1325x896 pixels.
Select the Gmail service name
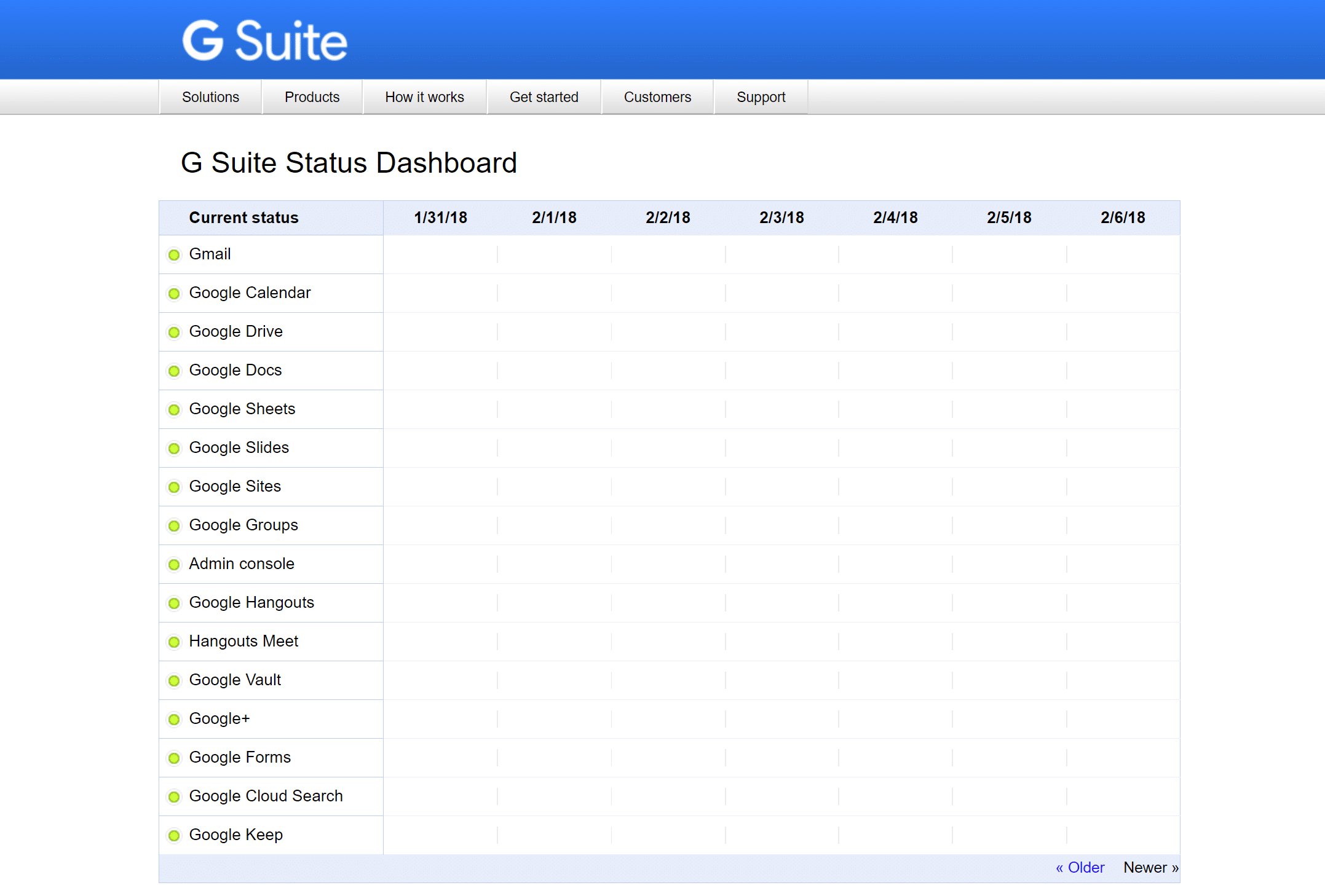pos(210,254)
